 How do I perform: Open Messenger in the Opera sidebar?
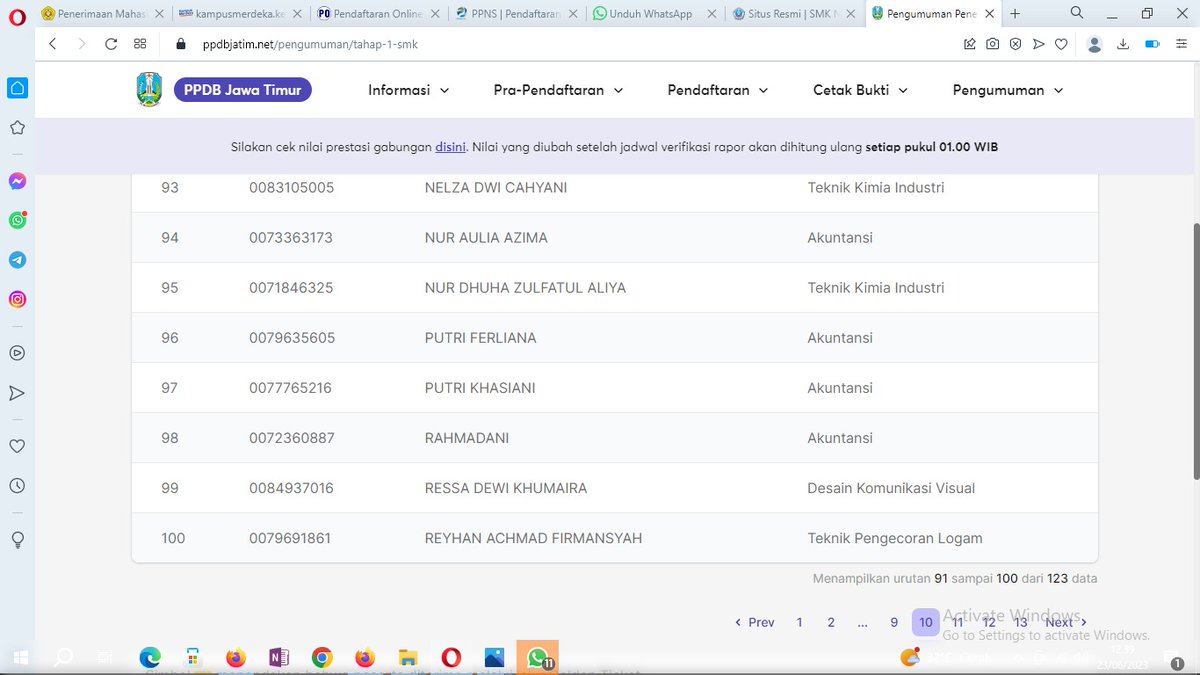point(17,181)
